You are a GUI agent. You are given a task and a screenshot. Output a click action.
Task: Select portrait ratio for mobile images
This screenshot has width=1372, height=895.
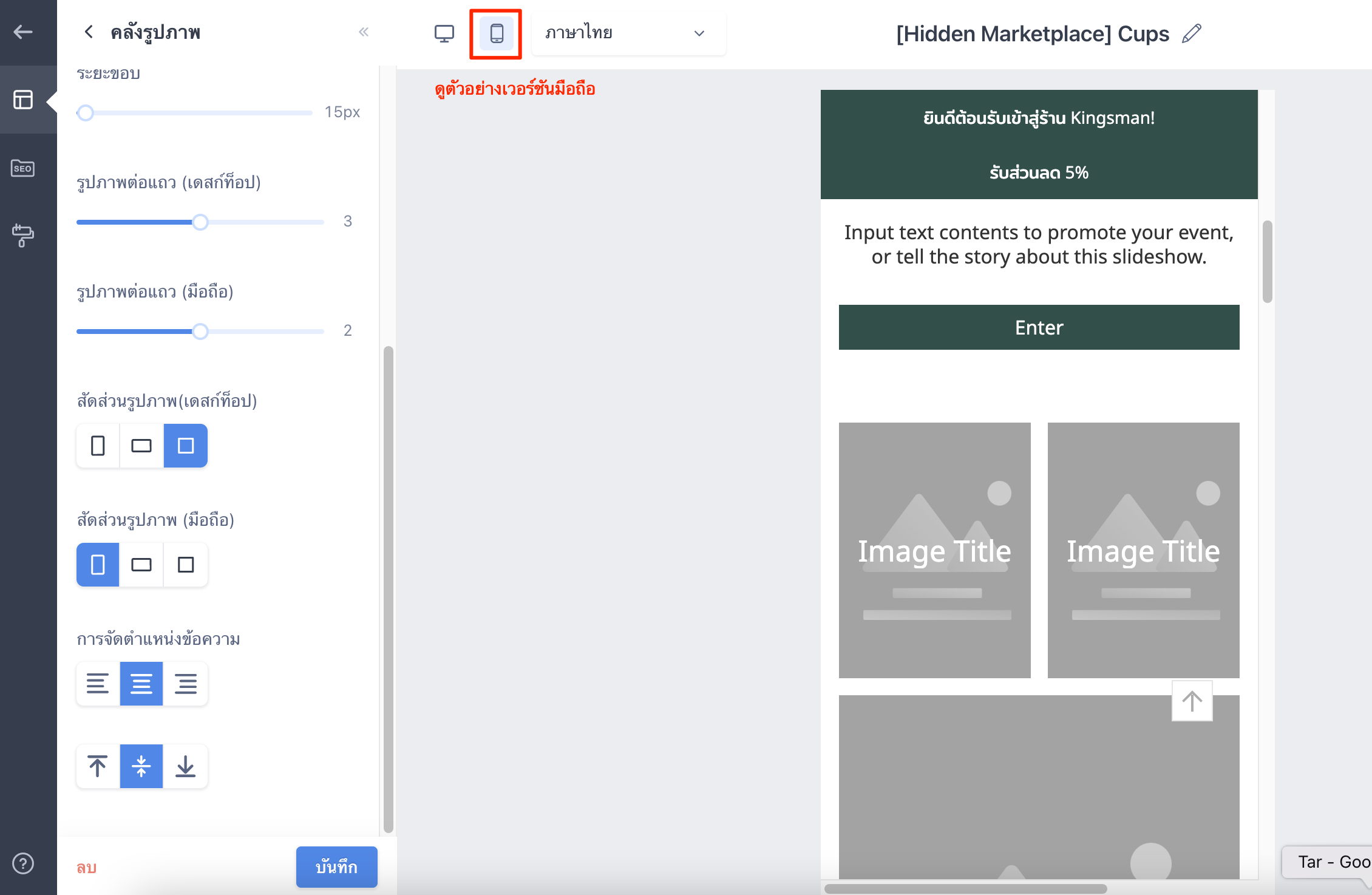98,565
